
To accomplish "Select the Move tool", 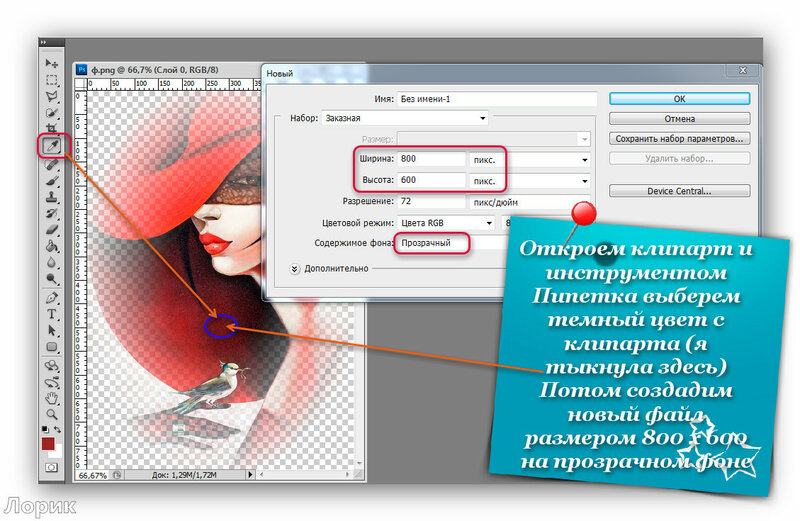I will click(x=52, y=63).
